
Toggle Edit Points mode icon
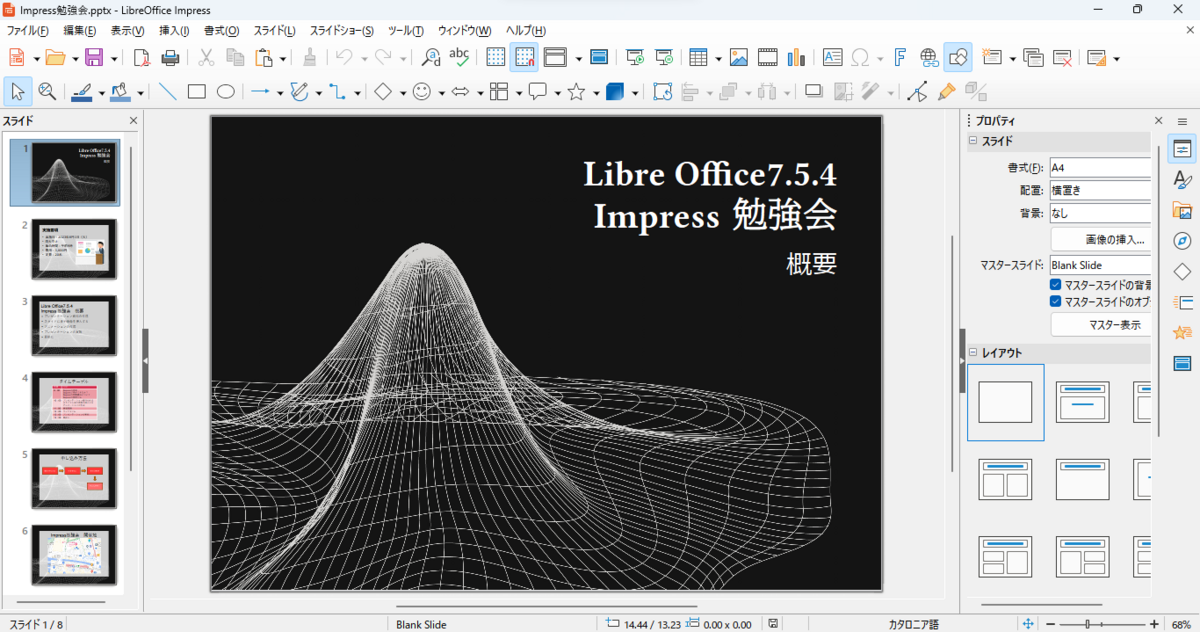pyautogui.click(x=917, y=92)
